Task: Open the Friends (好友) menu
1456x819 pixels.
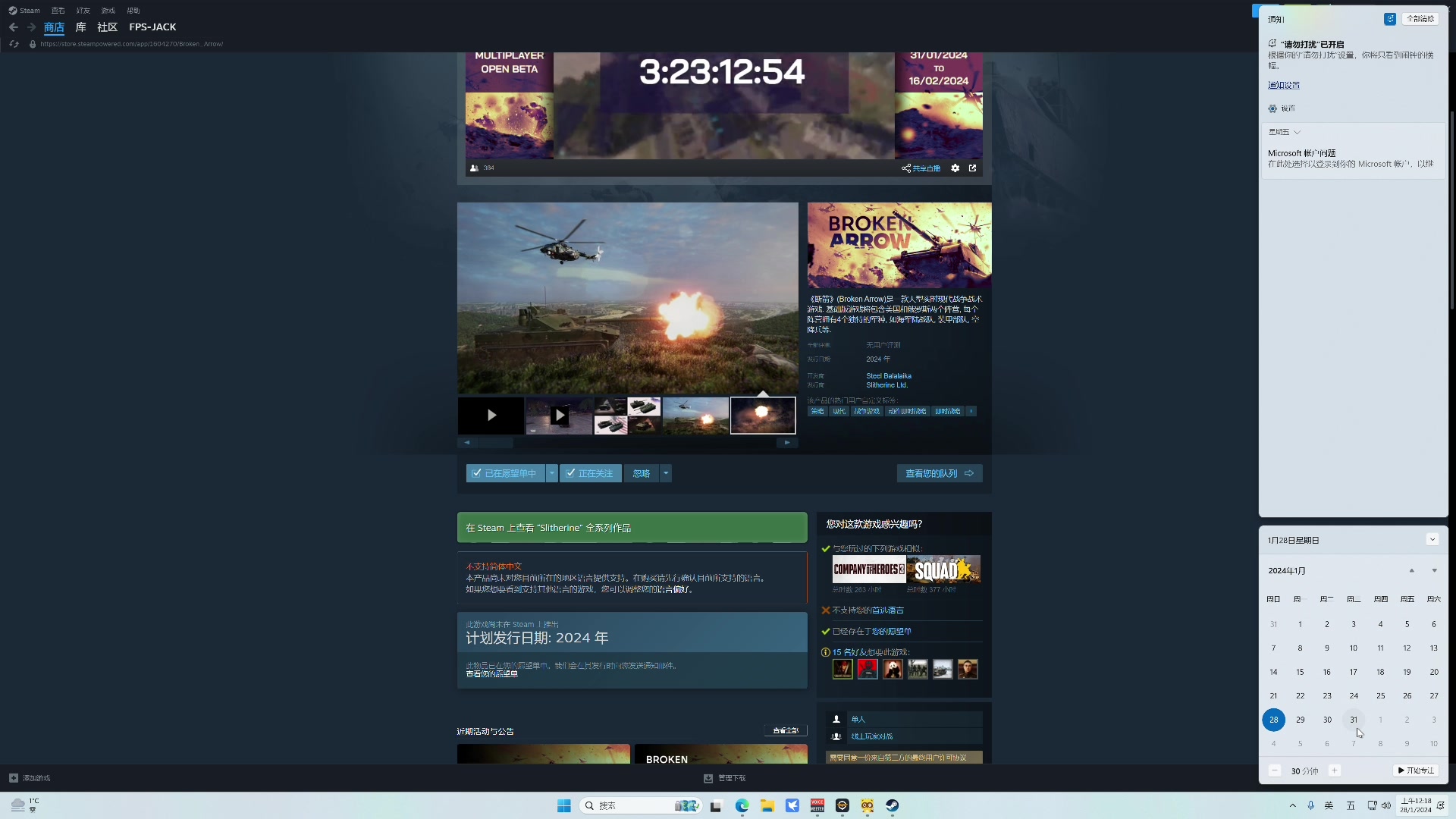Action: [83, 11]
